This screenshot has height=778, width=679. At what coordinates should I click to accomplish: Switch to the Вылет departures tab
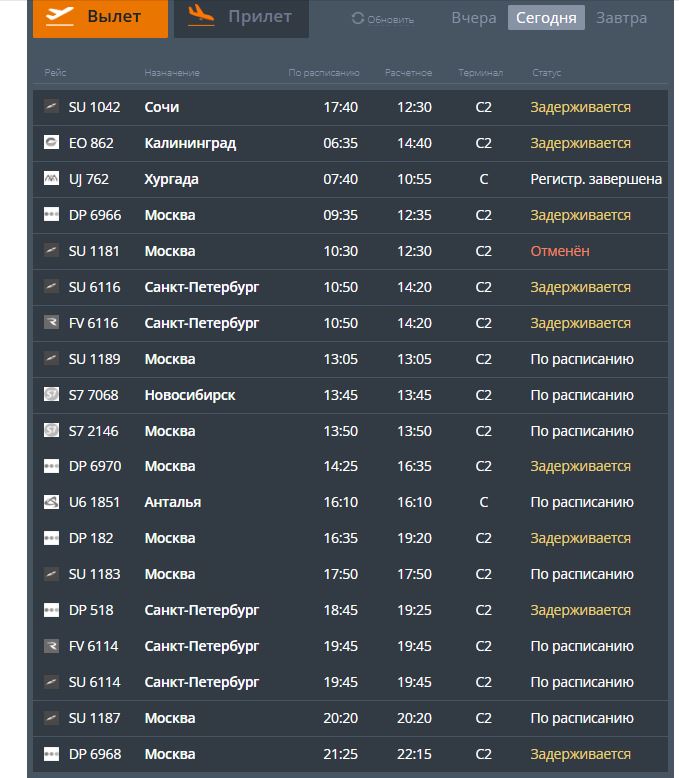[x=100, y=18]
